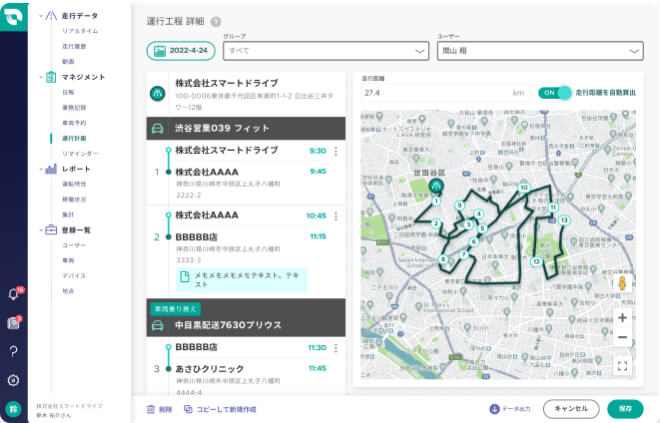The width and height of the screenshot is (660, 423).
Task: Click コピーして新規作成 link
Action: coord(226,409)
